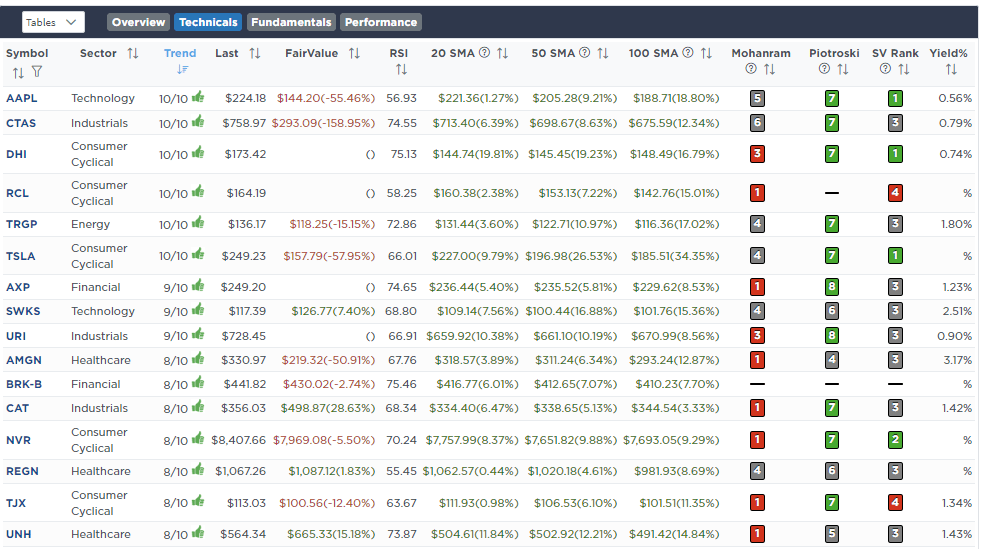The width and height of the screenshot is (981, 549).
Task: Sort by 100 SMA column arrows
Action: [x=706, y=53]
